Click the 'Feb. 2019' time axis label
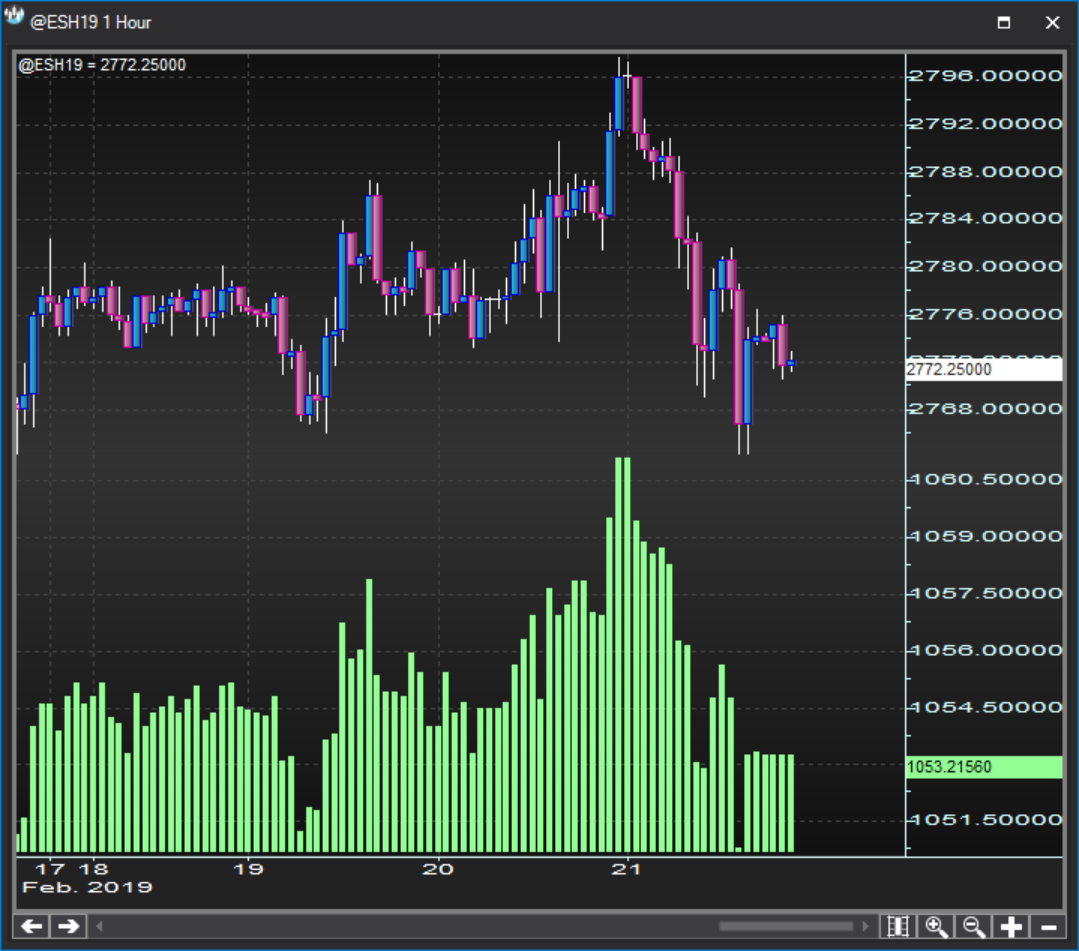Image resolution: width=1079 pixels, height=951 pixels. point(87,888)
